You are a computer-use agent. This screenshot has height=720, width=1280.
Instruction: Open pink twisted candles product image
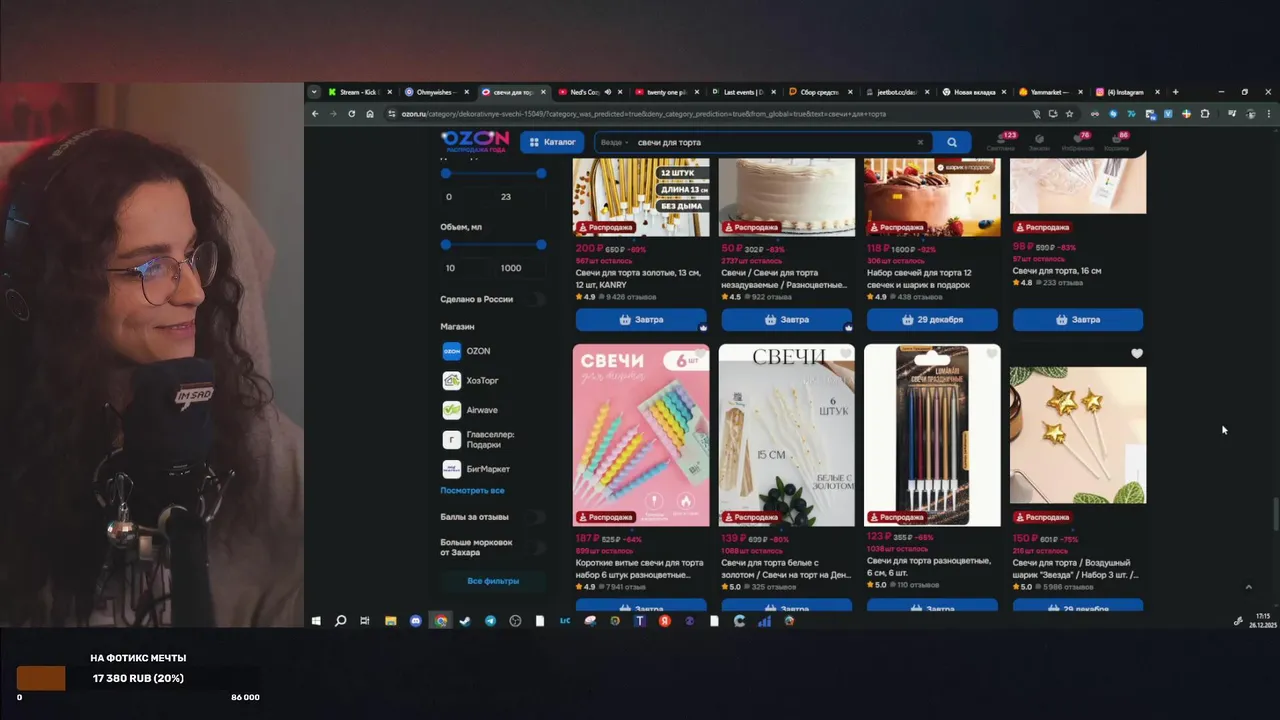[x=641, y=435]
